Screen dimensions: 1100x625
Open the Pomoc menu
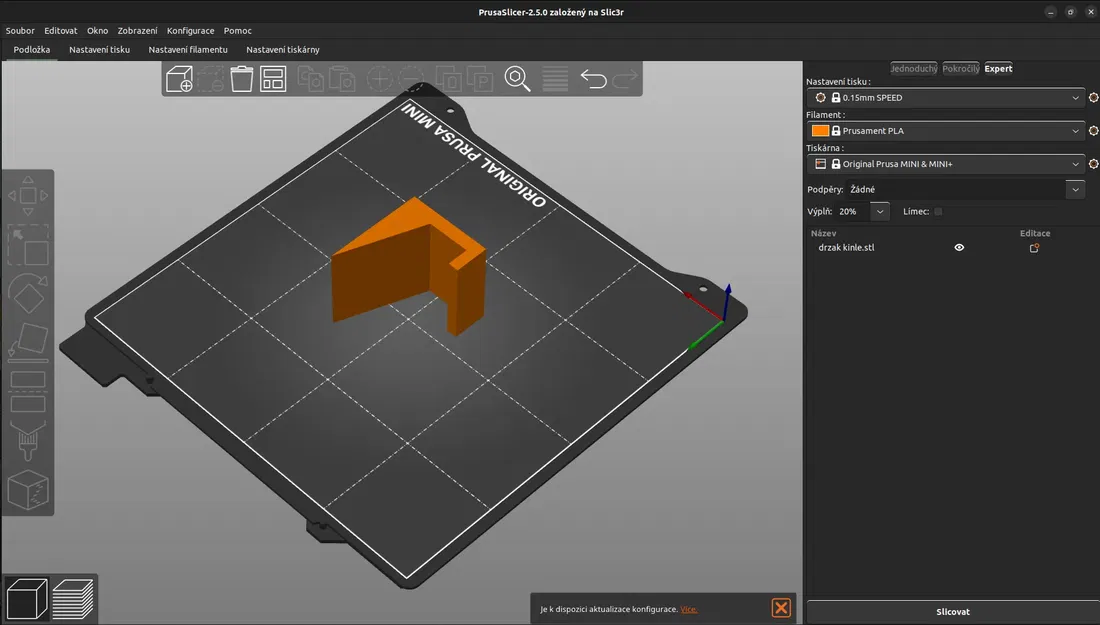point(238,31)
